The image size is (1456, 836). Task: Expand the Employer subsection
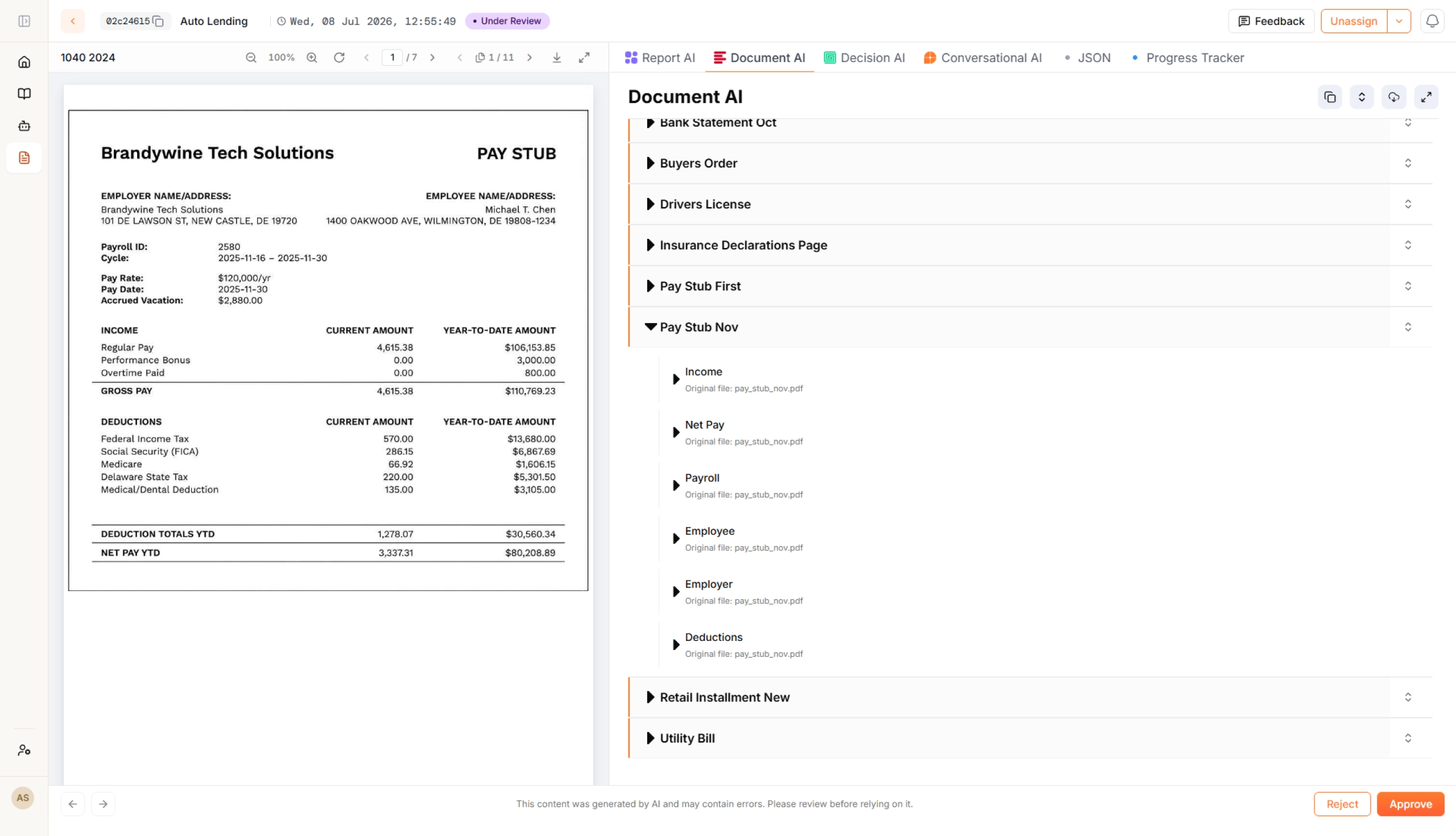(676, 591)
